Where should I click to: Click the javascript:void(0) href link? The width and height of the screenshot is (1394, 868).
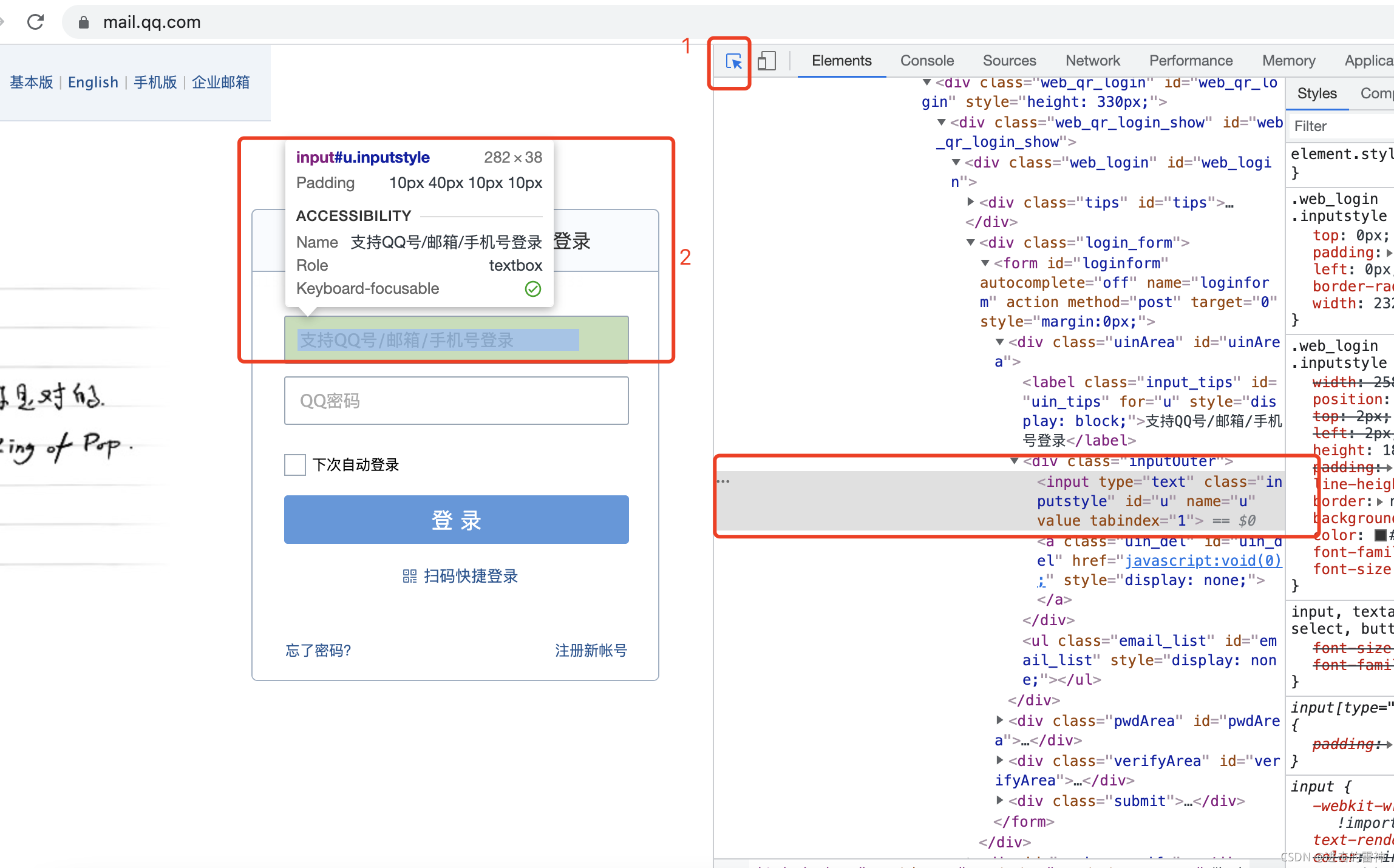coord(1203,561)
